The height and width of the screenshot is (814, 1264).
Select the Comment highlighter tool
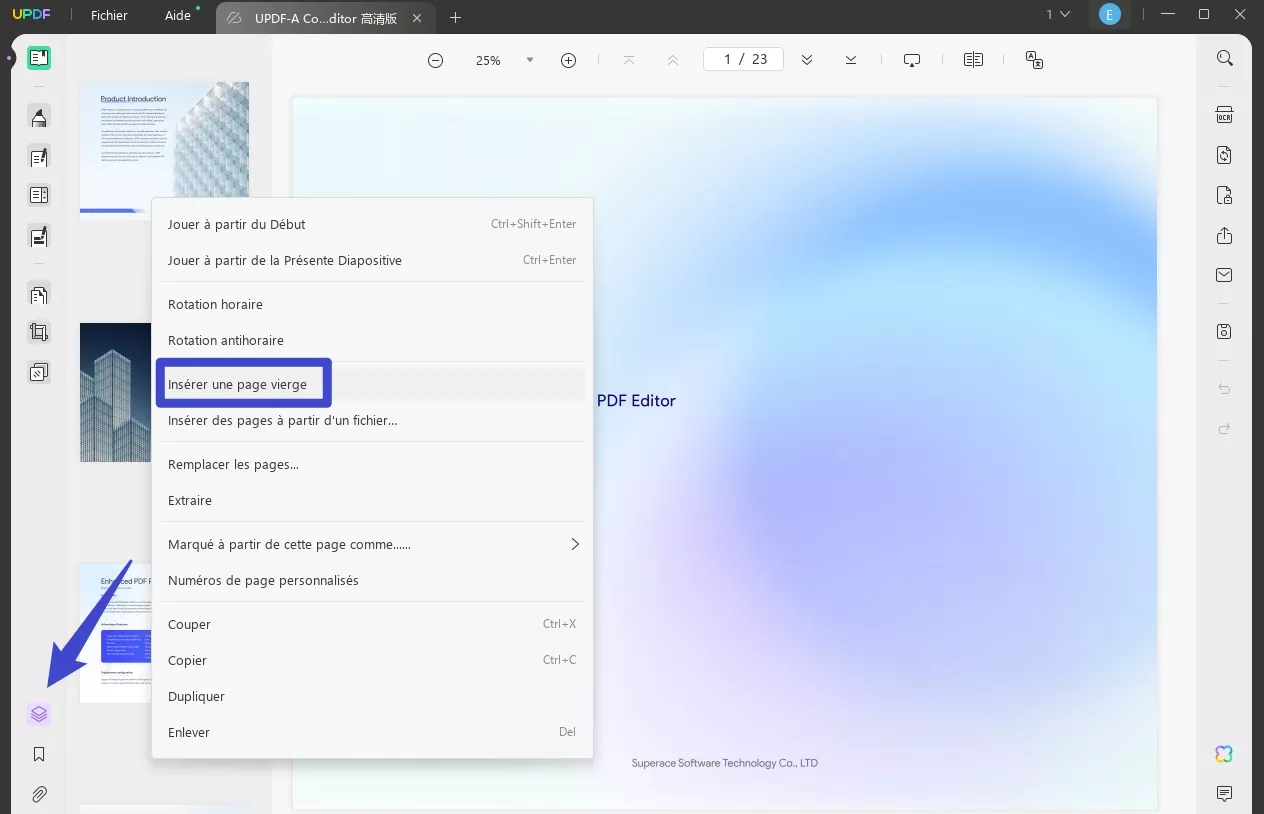(39, 117)
